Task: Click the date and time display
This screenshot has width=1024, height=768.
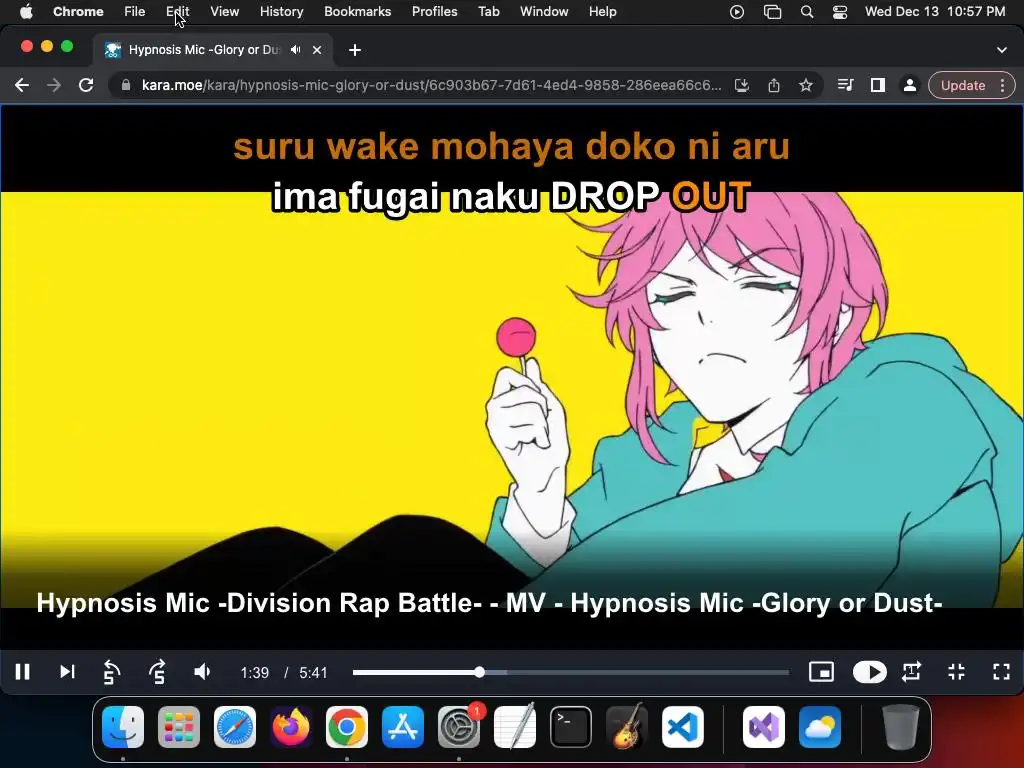Action: [x=935, y=12]
